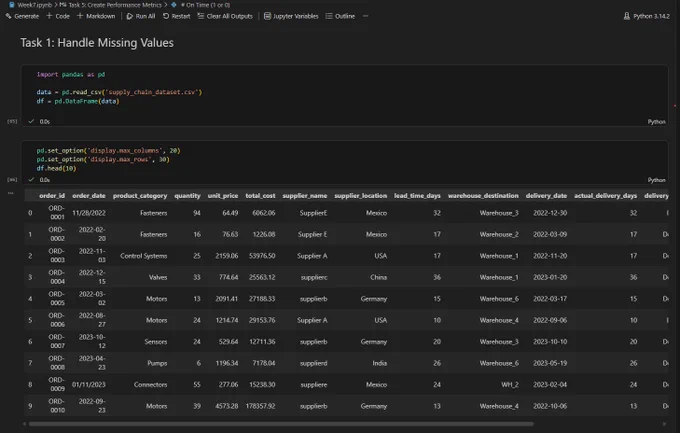The image size is (680, 433).
Task: Click the quantity column header
Action: [187, 196]
